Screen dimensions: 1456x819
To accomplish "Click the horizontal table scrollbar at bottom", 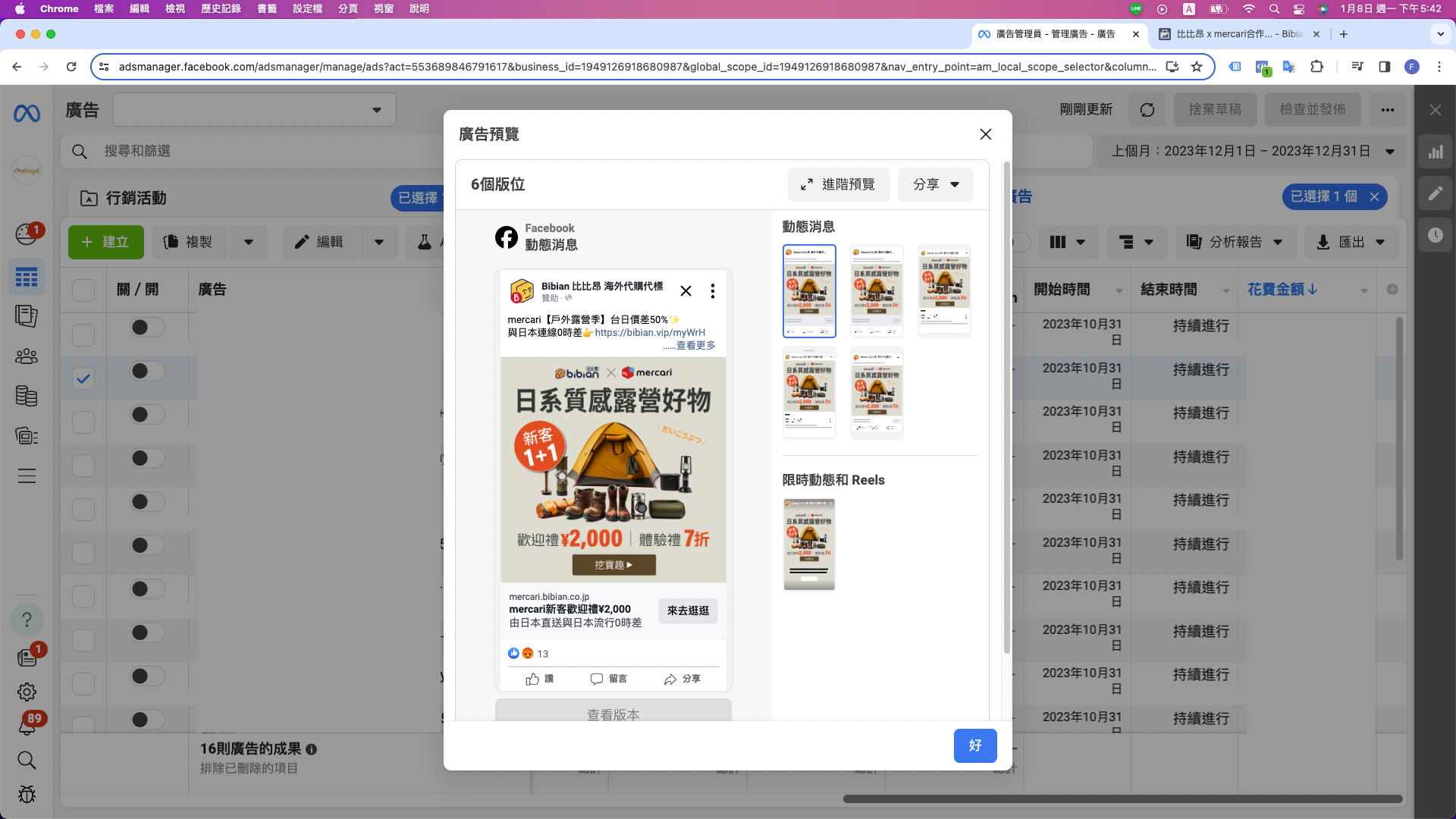I will coord(1122,799).
